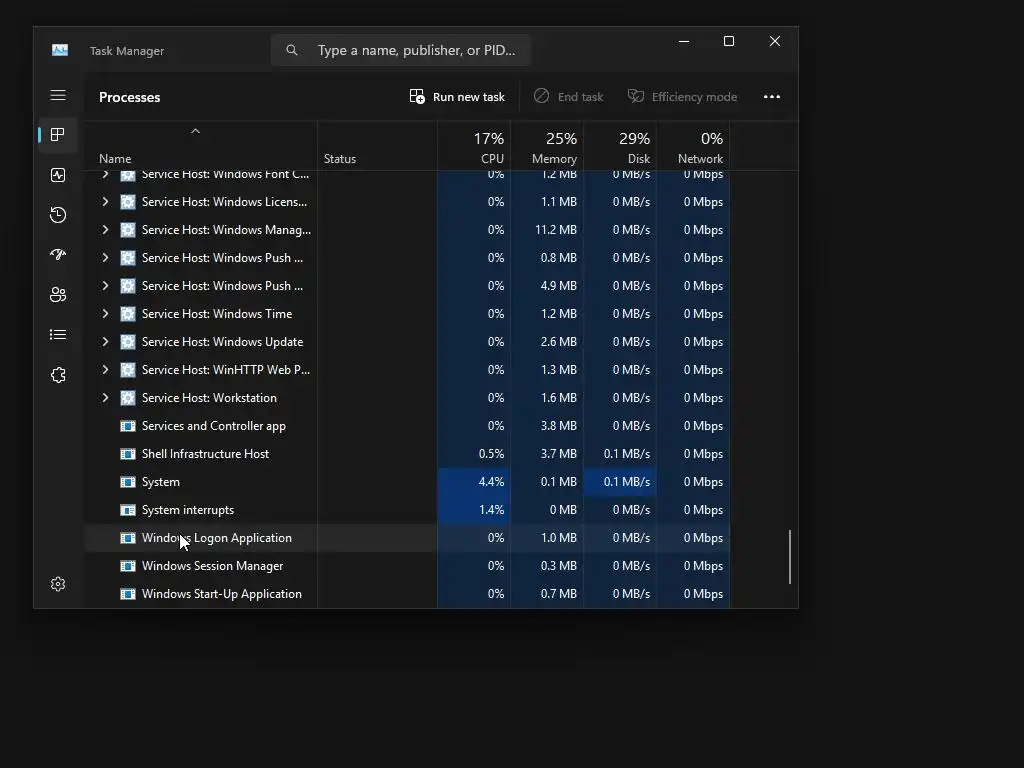Click Run new task button
This screenshot has height=768, width=1024.
tap(457, 97)
